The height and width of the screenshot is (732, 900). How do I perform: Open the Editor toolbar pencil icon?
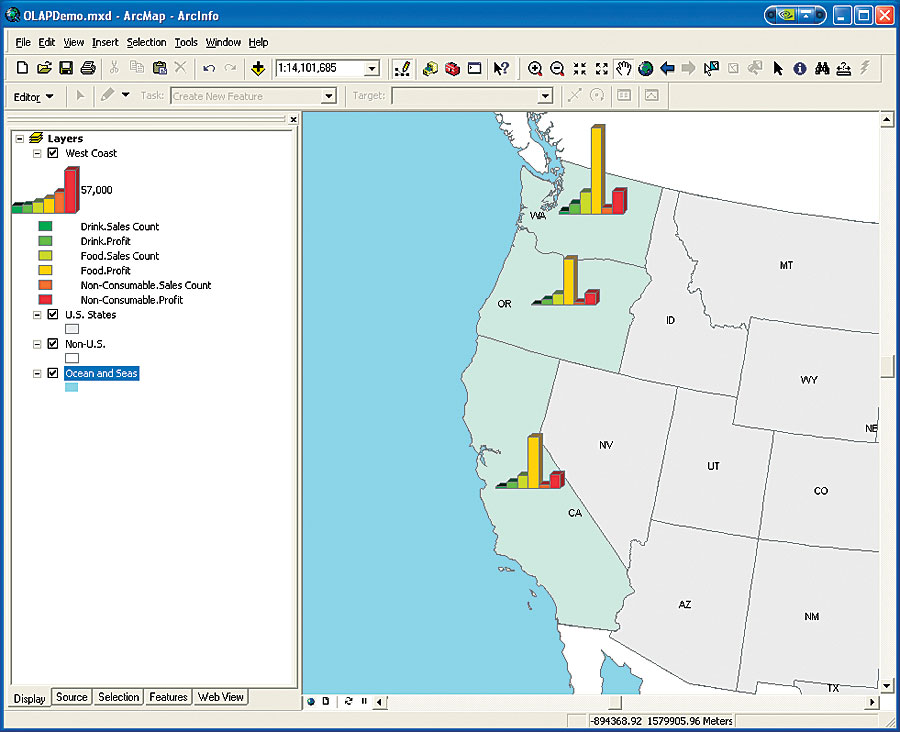pos(402,68)
